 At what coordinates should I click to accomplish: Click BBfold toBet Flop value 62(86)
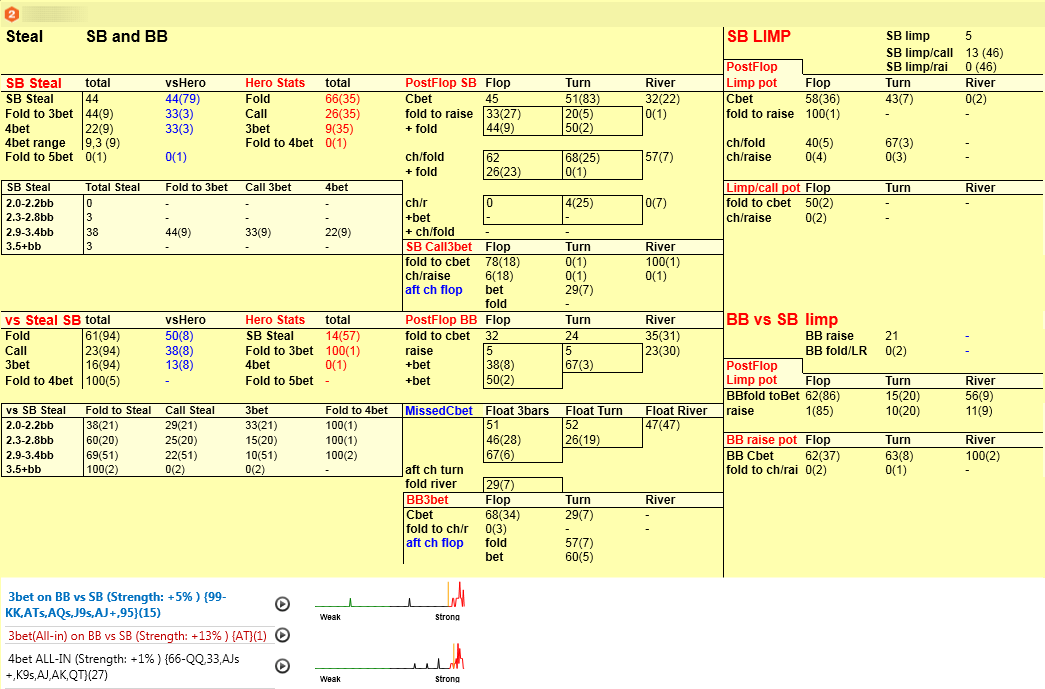pyautogui.click(x=822, y=396)
